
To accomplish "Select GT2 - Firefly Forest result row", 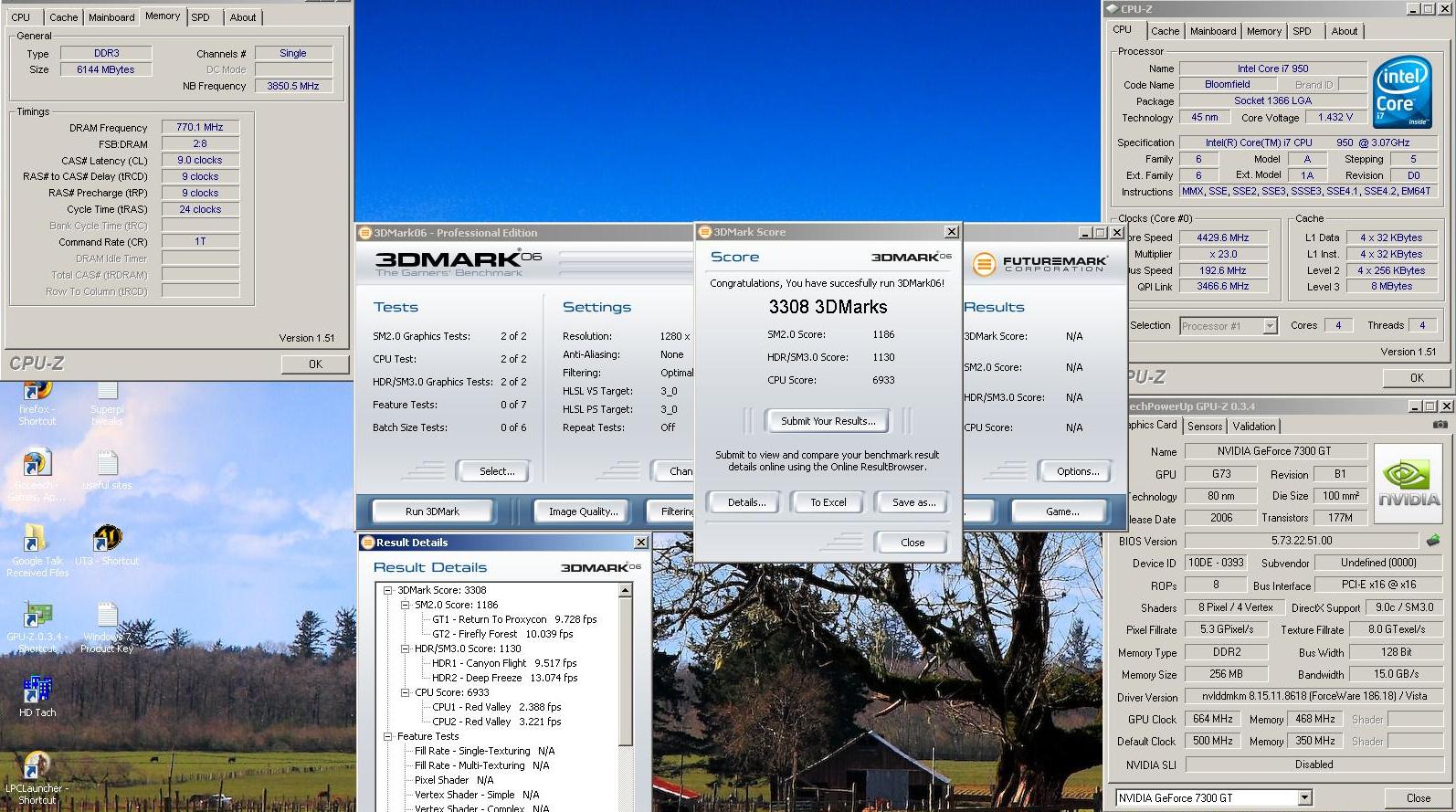I will pos(502,634).
